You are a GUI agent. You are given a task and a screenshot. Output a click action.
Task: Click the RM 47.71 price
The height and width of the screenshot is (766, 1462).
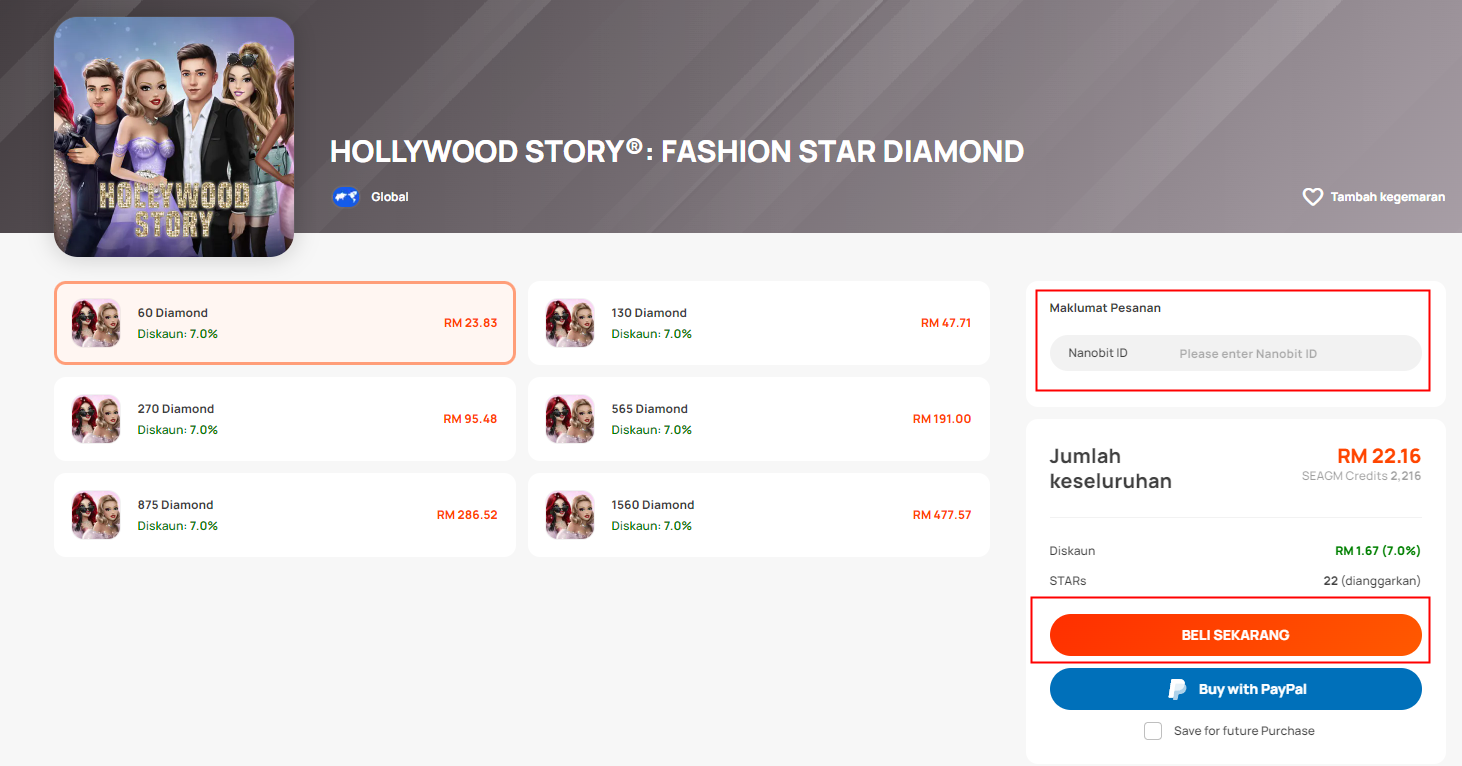[x=946, y=323]
